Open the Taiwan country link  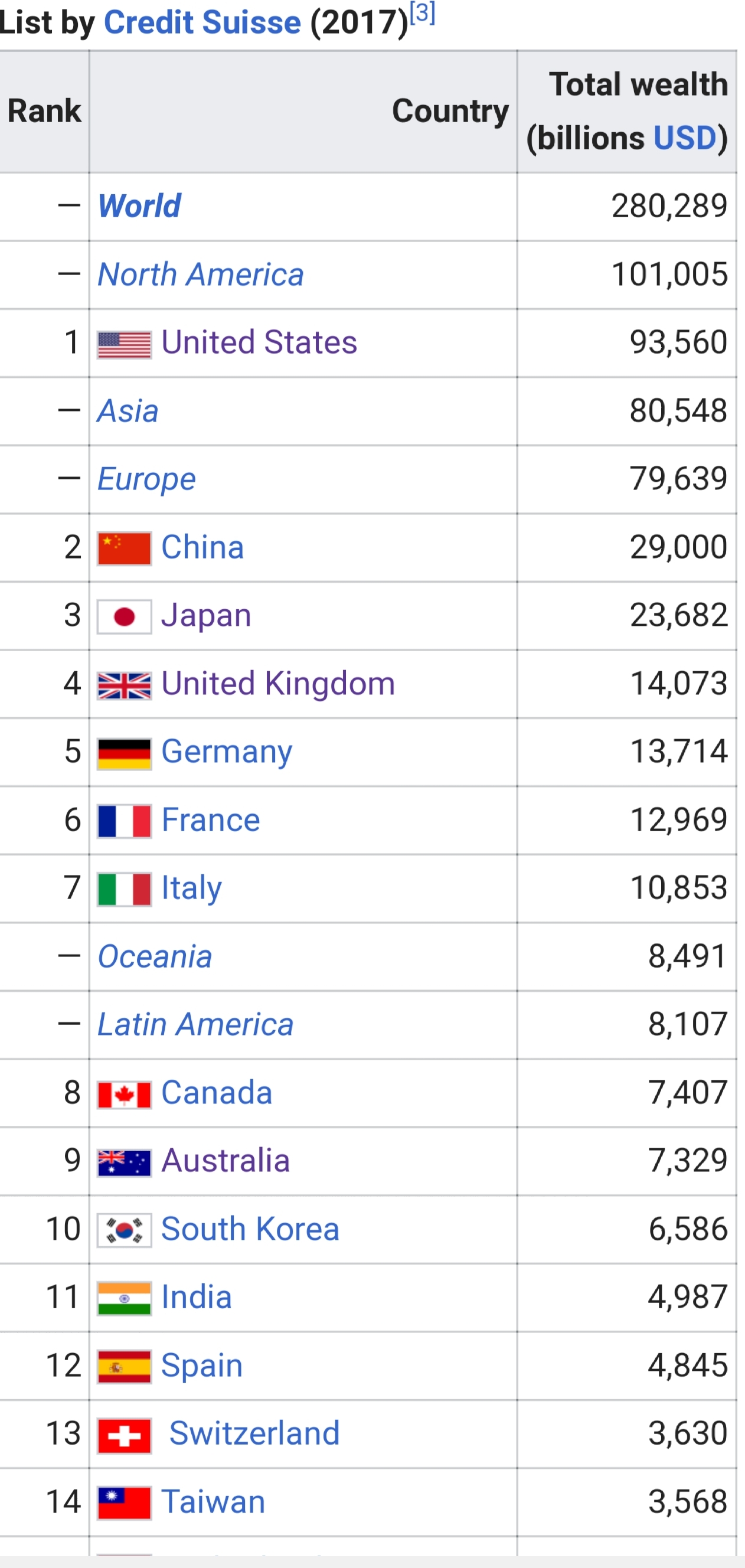pos(213,1502)
